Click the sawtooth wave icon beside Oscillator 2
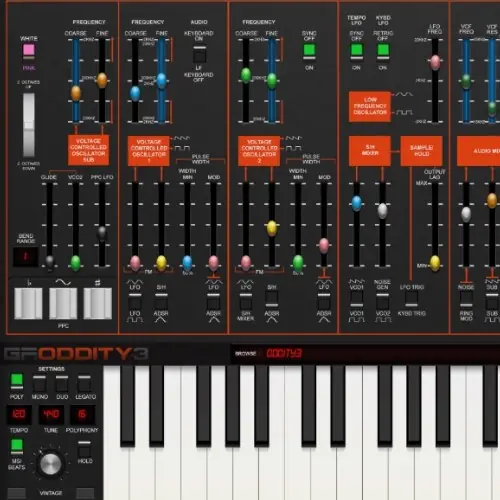This screenshot has width=500, height=500. 293,138
